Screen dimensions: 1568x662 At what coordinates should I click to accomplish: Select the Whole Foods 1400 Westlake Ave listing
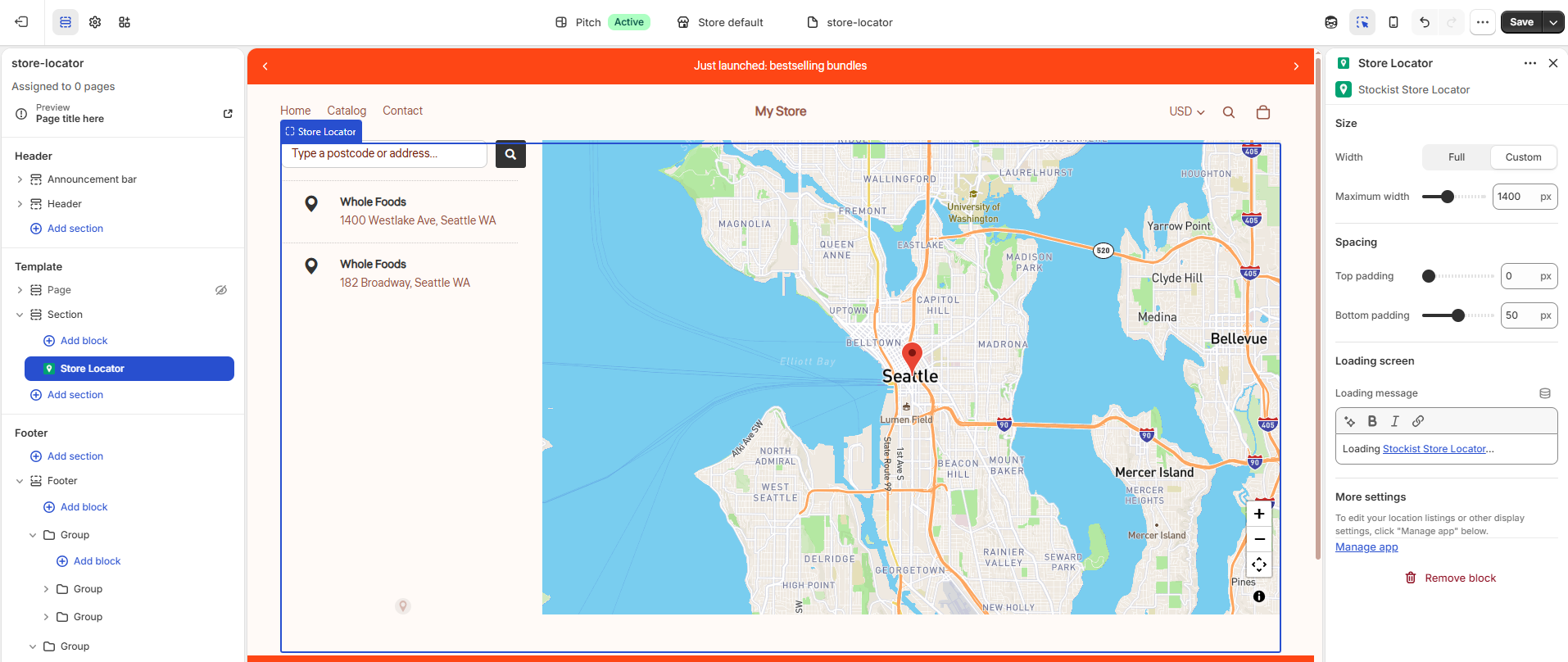click(401, 211)
